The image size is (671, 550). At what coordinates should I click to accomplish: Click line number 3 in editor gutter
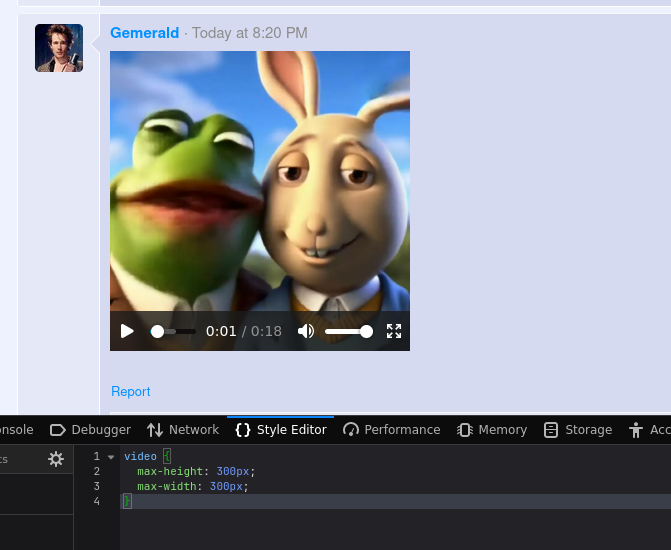pos(97,486)
